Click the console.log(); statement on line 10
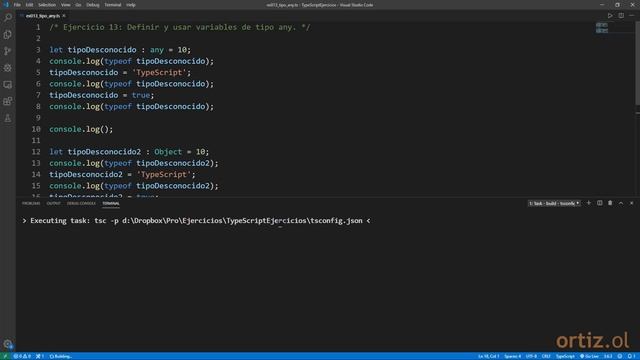Image resolution: width=640 pixels, height=360 pixels. click(x=81, y=129)
